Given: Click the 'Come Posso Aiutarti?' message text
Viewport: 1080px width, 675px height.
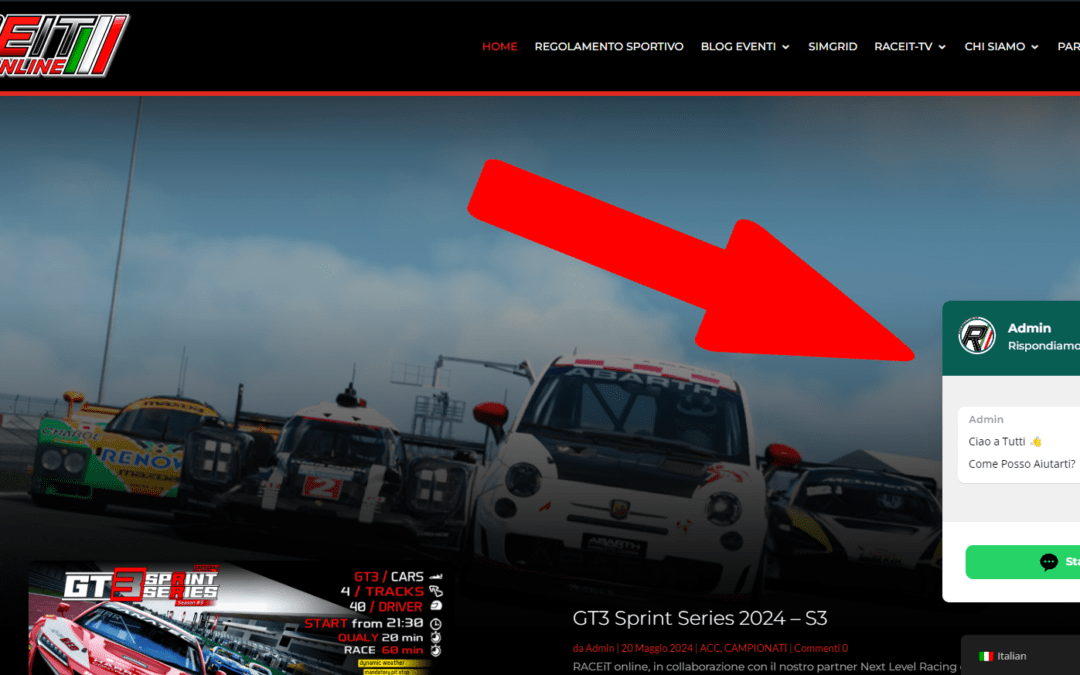Looking at the screenshot, I should click(1021, 464).
